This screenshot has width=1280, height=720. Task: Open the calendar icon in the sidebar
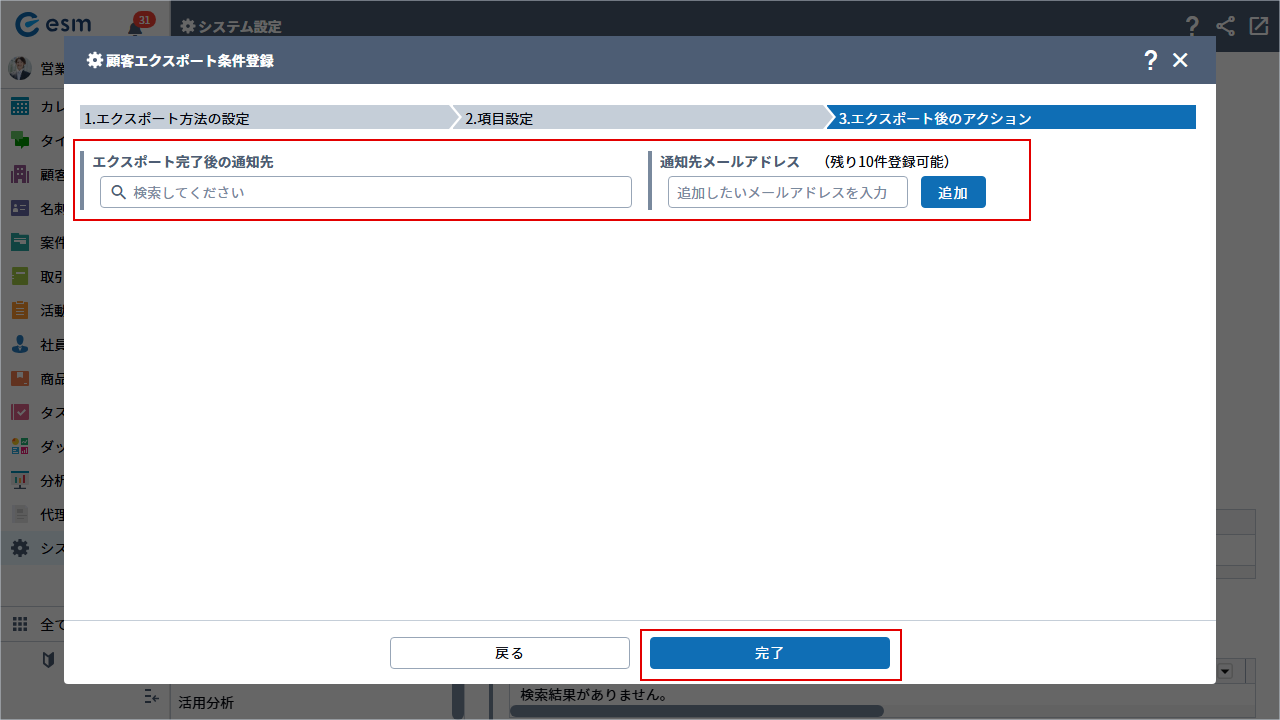[20, 107]
